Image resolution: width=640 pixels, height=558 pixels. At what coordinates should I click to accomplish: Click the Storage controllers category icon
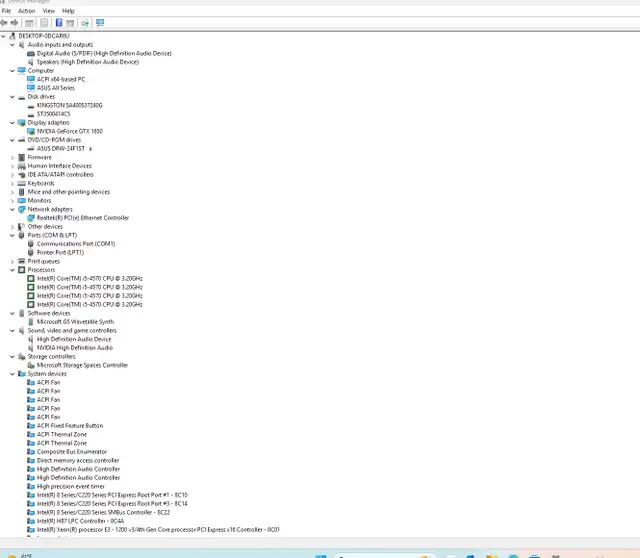pos(22,357)
